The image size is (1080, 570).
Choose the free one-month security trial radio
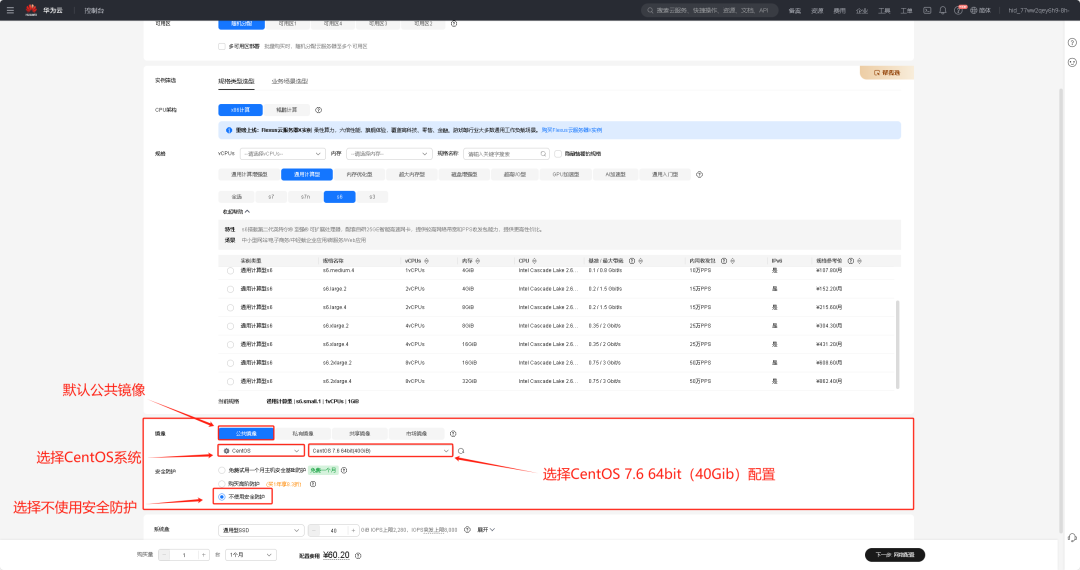[x=222, y=470]
